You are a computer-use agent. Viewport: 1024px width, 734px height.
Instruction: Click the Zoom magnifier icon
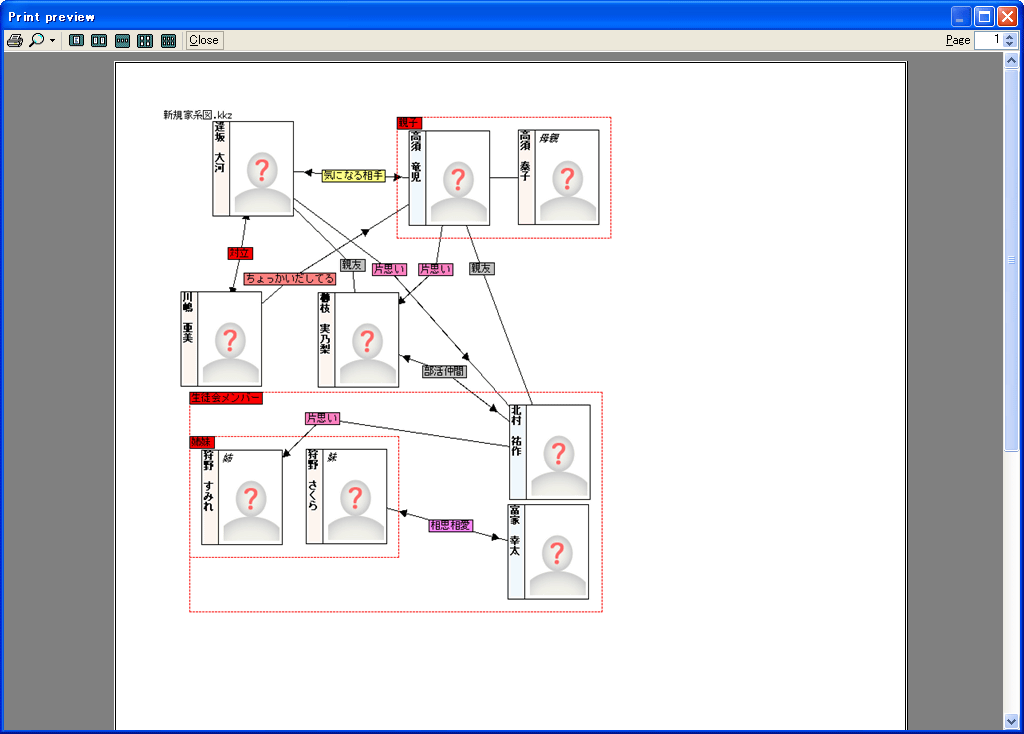tap(37, 40)
